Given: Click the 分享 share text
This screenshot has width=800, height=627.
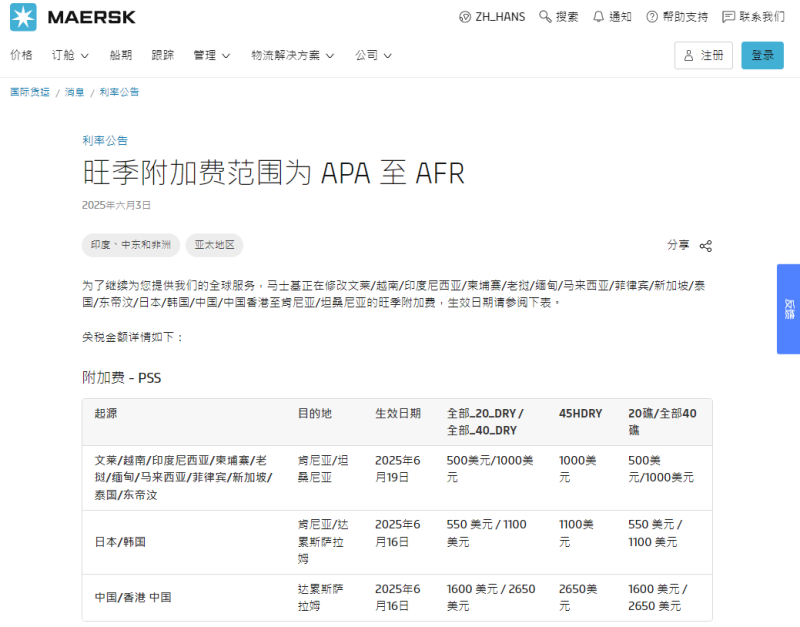Looking at the screenshot, I should pos(678,245).
